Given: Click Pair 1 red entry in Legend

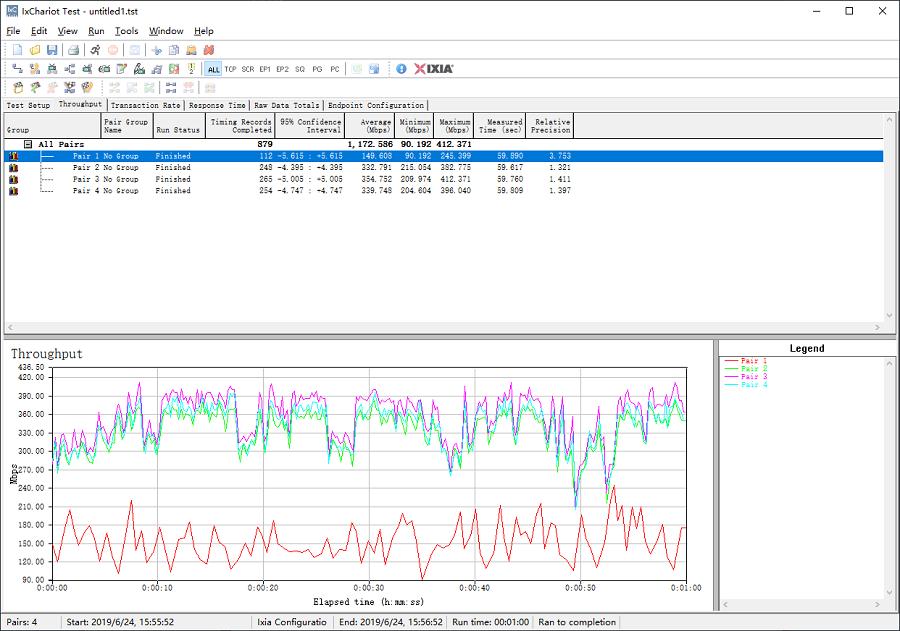Looking at the screenshot, I should click(x=754, y=361).
